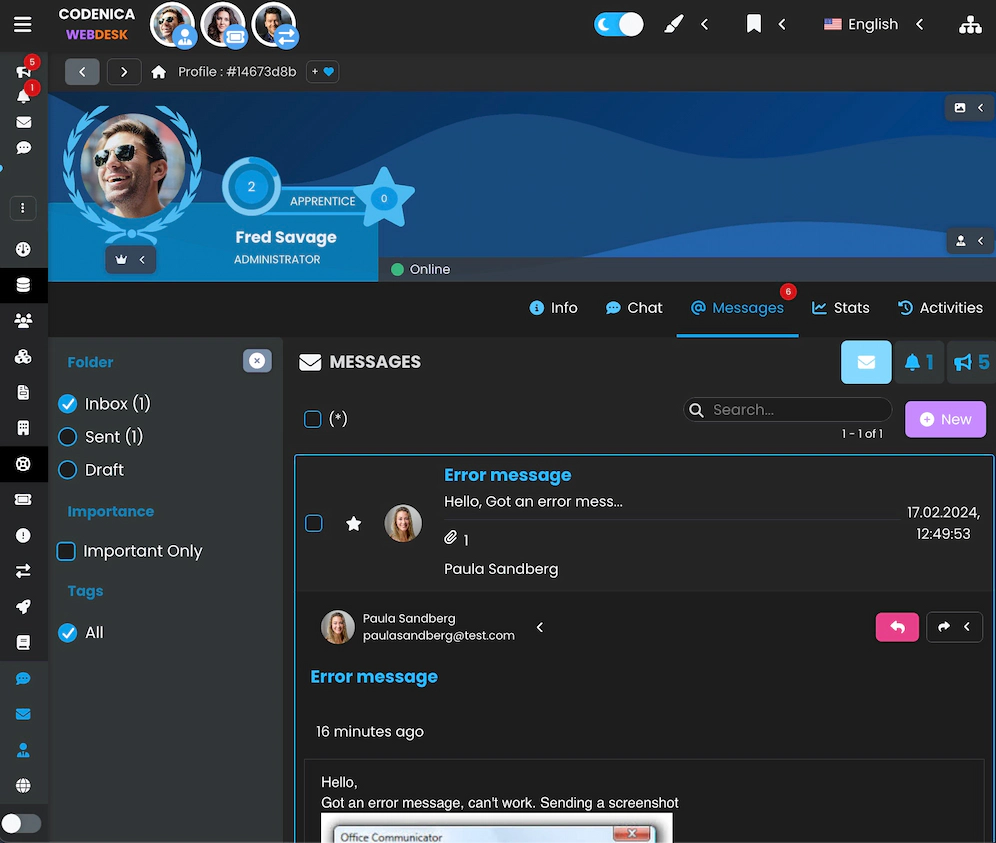Click the New message button
Screen dimensions: 996x843
coord(945,419)
